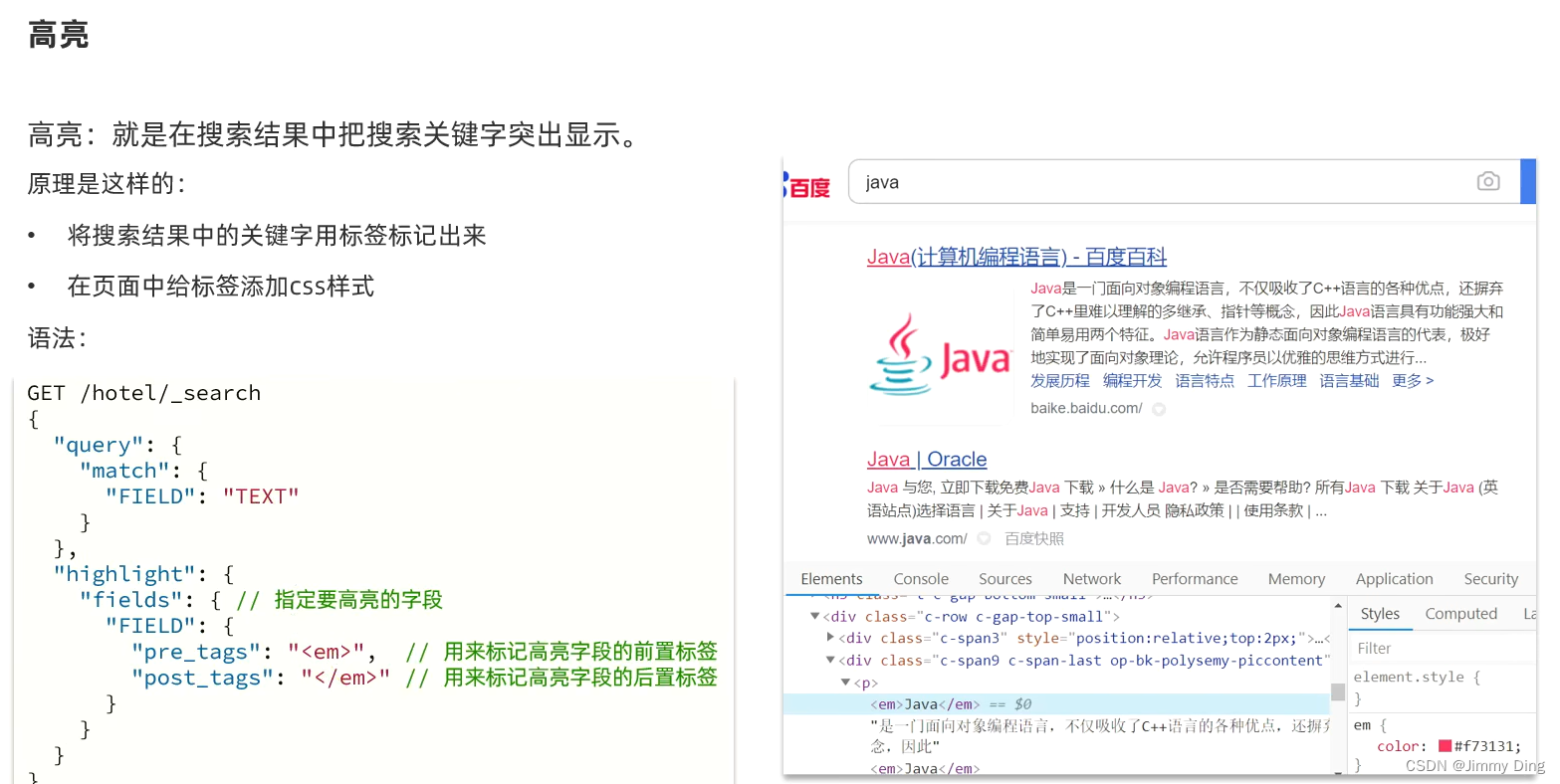
Task: Select the Computed pane tab
Action: [1460, 614]
